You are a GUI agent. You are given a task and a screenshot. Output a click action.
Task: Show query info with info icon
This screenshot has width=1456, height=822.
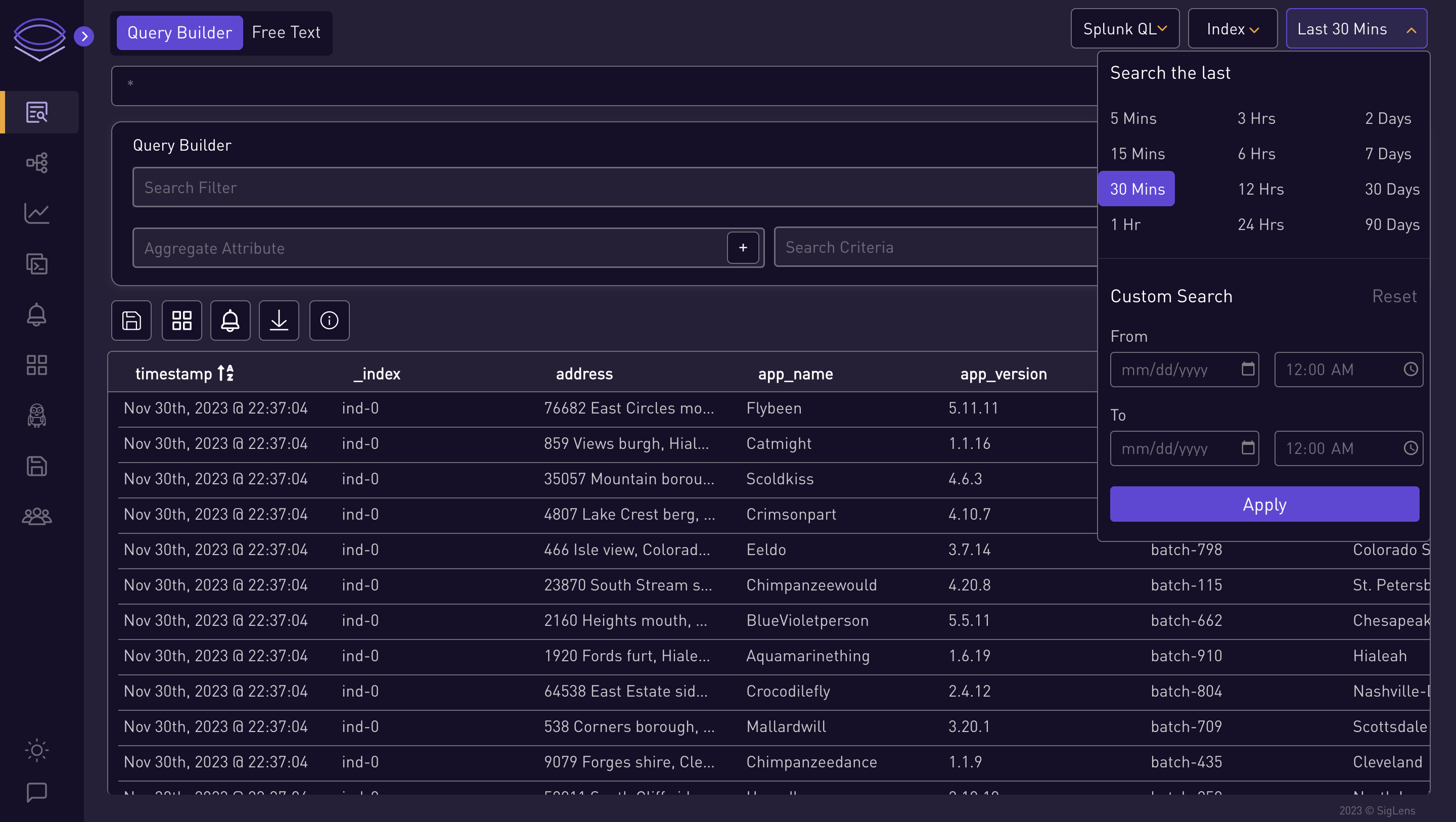(x=330, y=321)
